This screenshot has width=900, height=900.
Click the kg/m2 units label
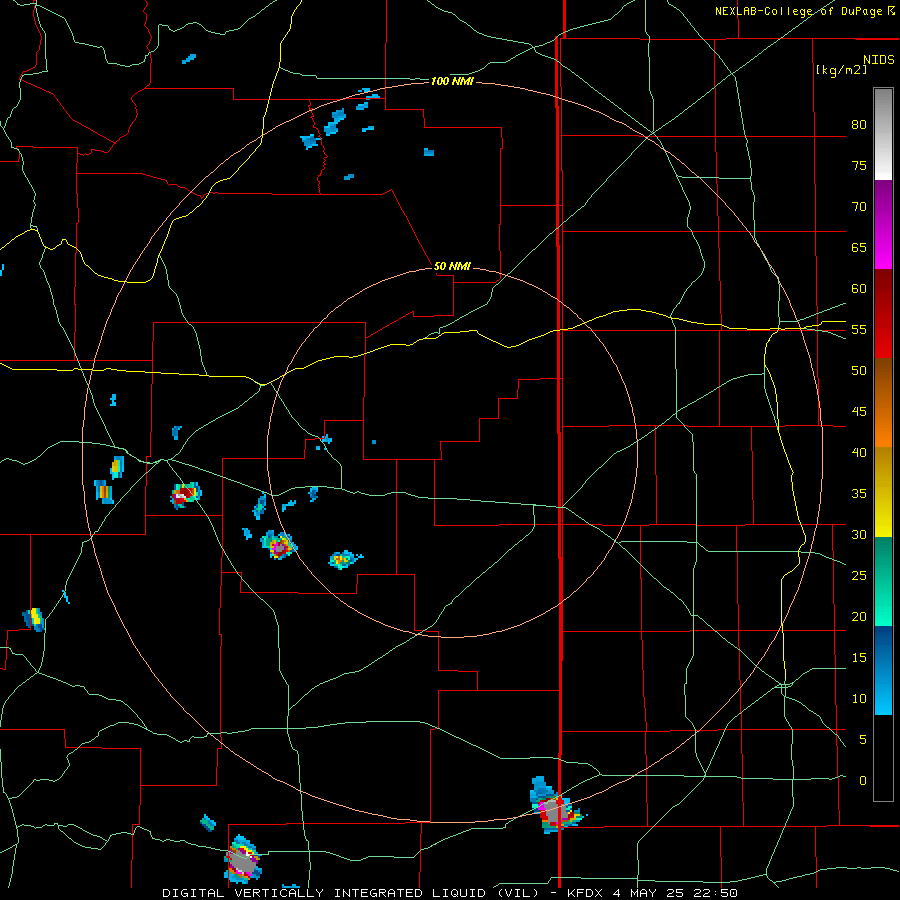click(x=841, y=70)
